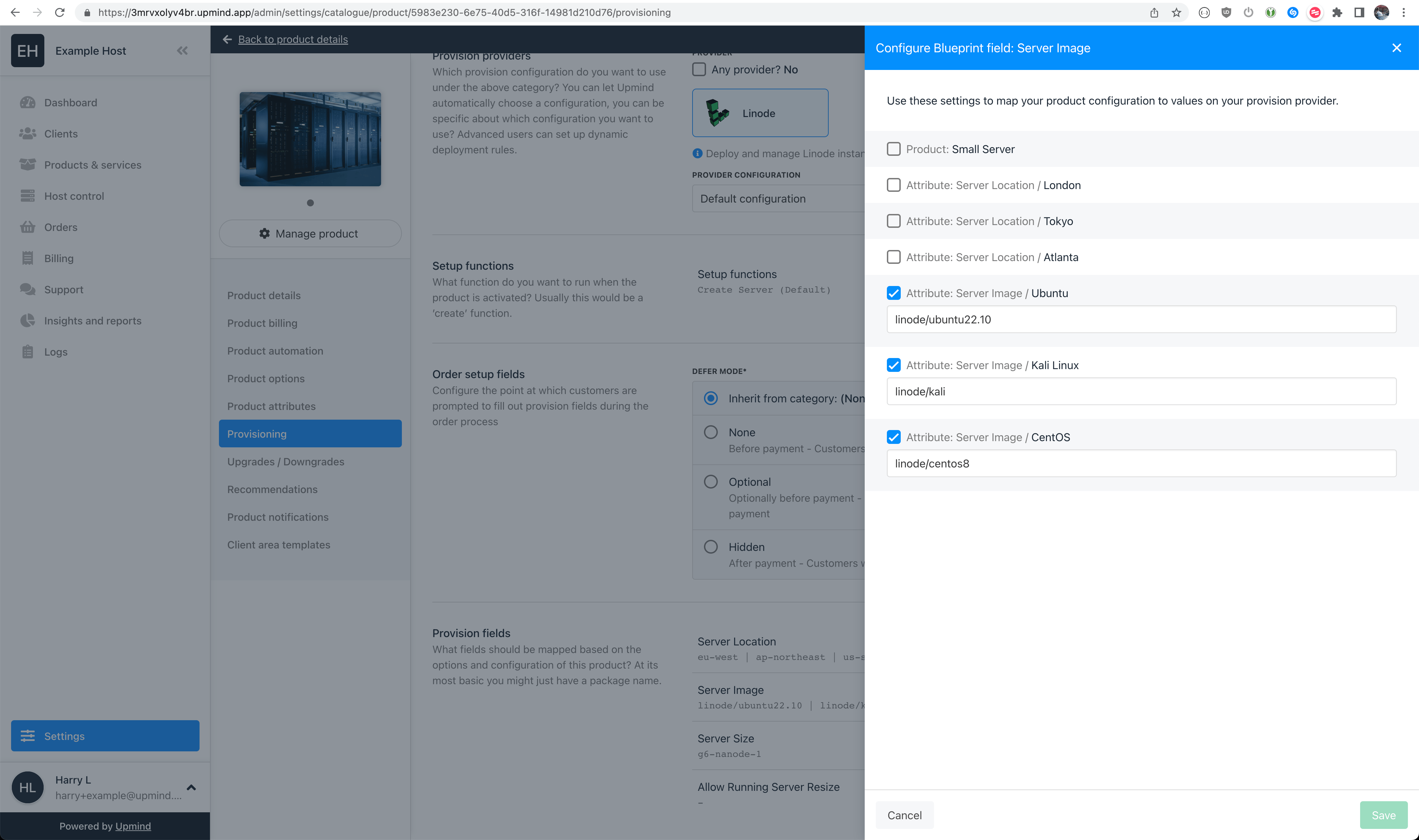1419x840 pixels.
Task: Select the None defer mode radio
Action: pos(711,432)
